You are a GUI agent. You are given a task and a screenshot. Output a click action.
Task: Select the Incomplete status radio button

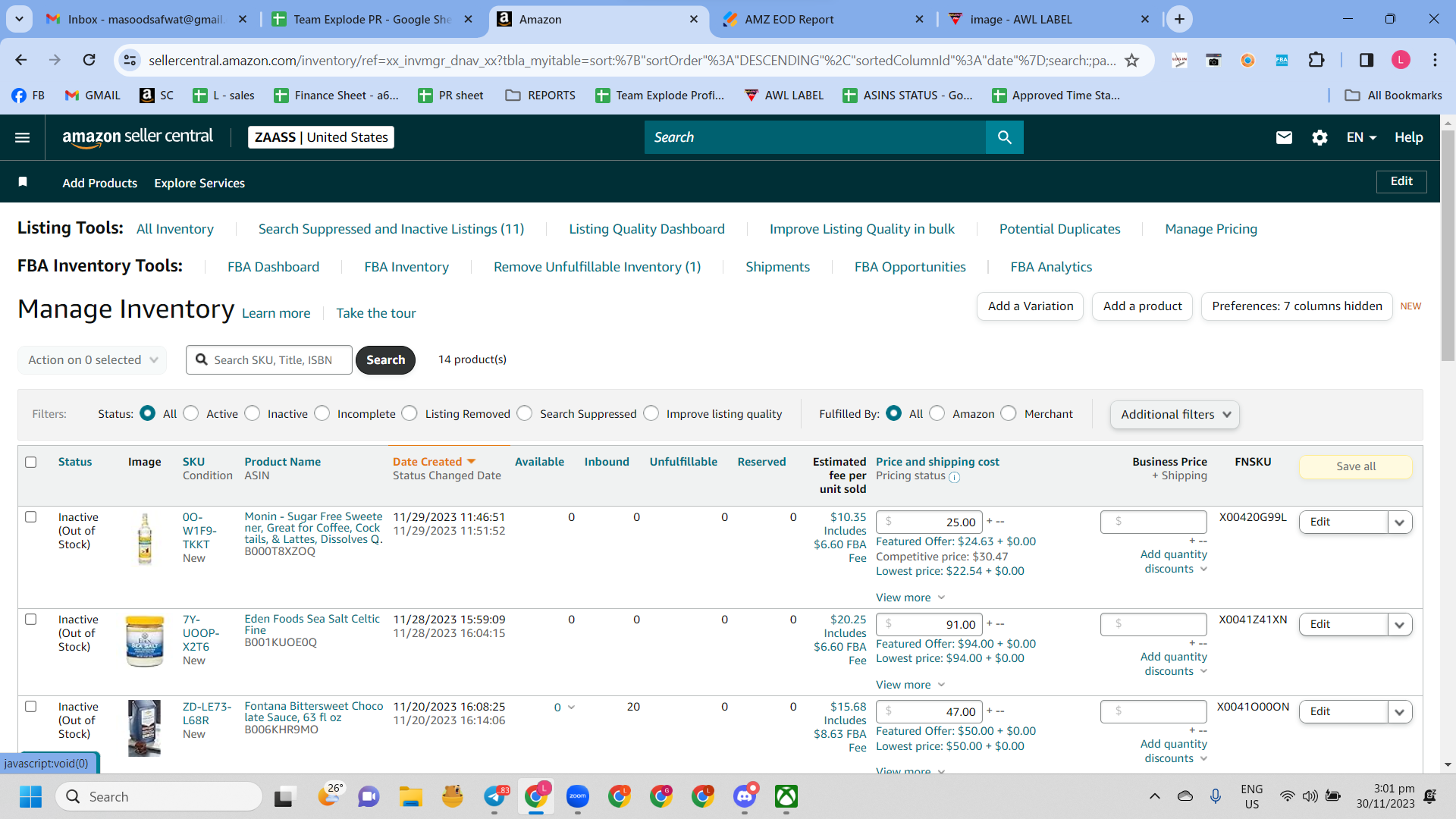point(322,413)
